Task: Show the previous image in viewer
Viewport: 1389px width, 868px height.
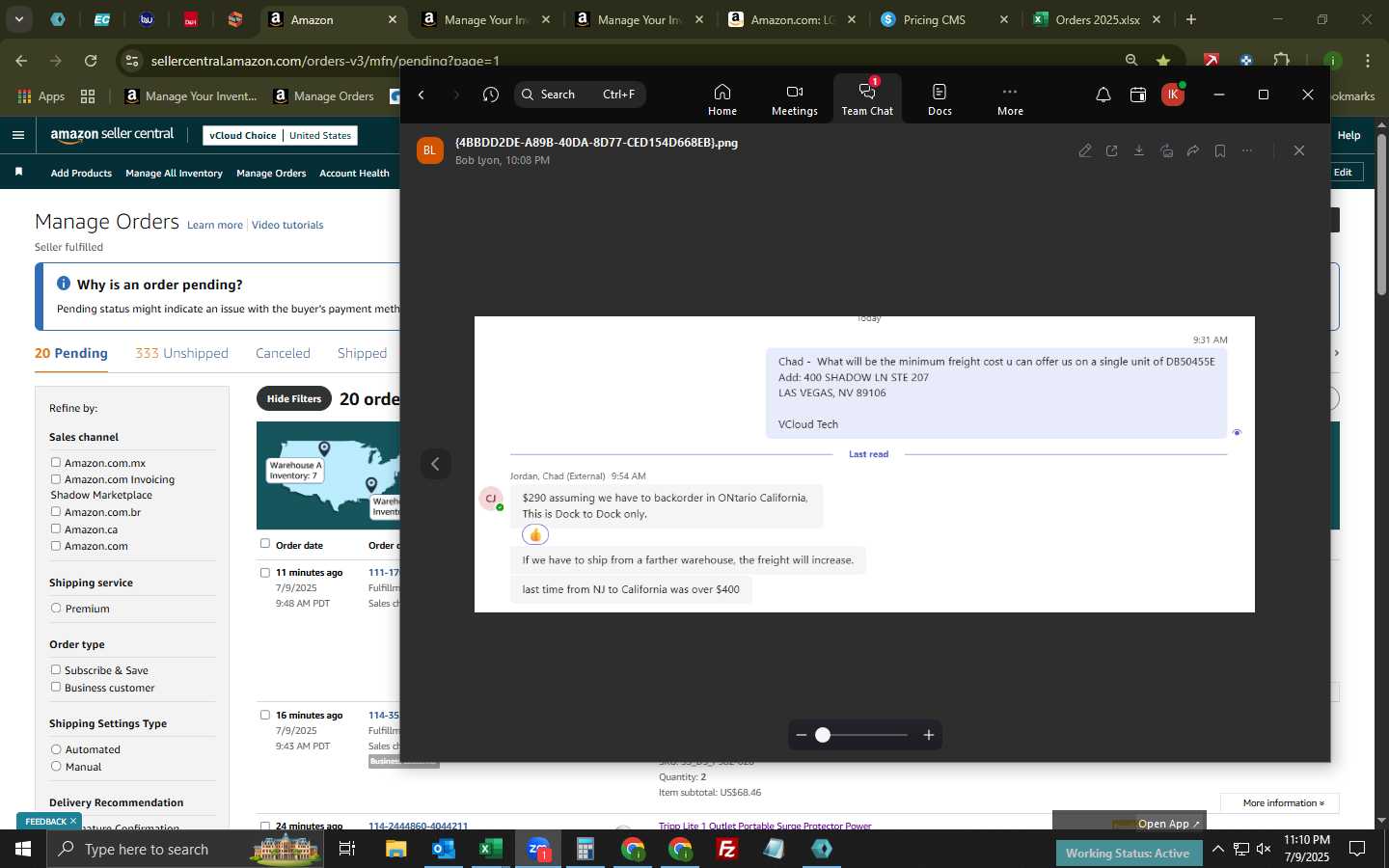Action: (x=435, y=464)
